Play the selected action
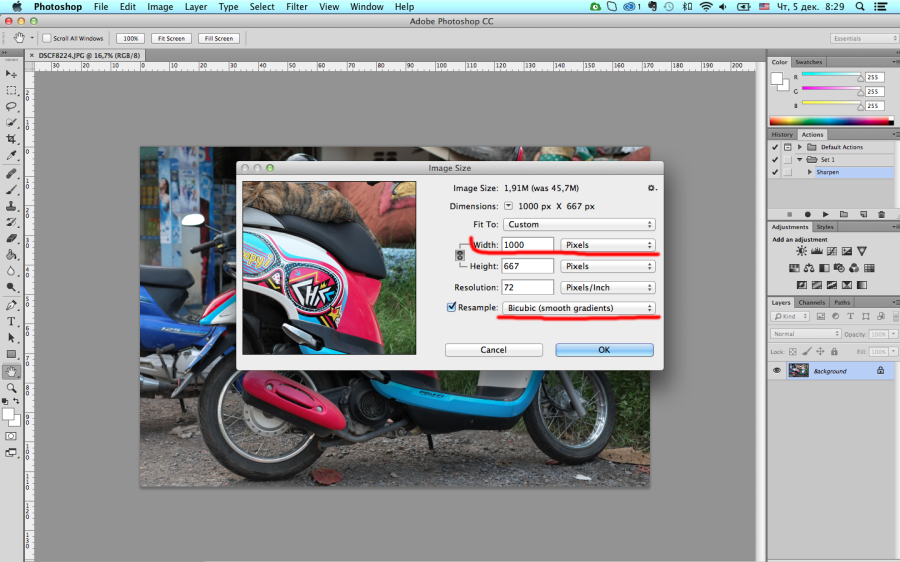The height and width of the screenshot is (562, 900). (x=825, y=214)
